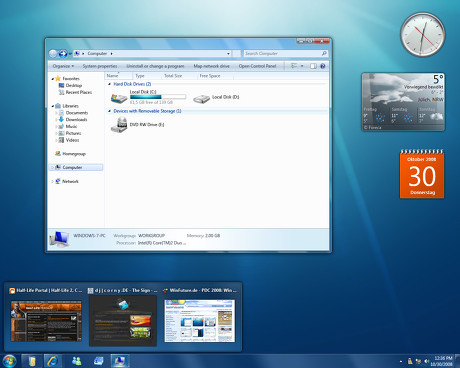
Task: Click the orange calendar gadget
Action: [422, 174]
